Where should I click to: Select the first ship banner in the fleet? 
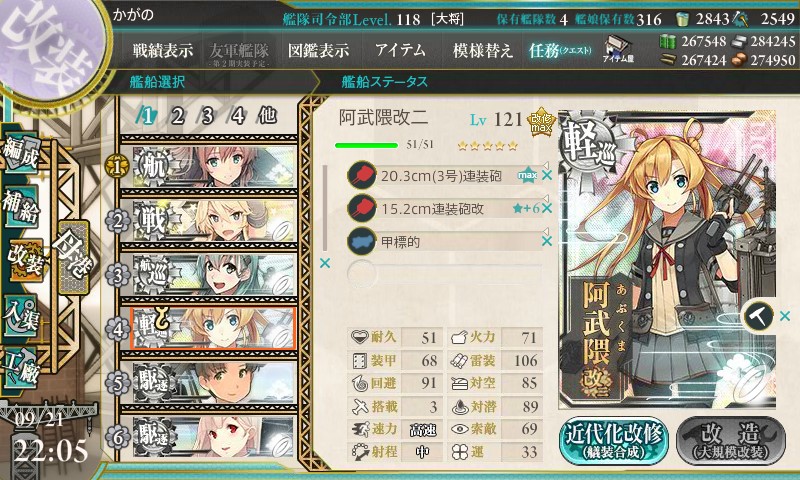click(x=213, y=166)
